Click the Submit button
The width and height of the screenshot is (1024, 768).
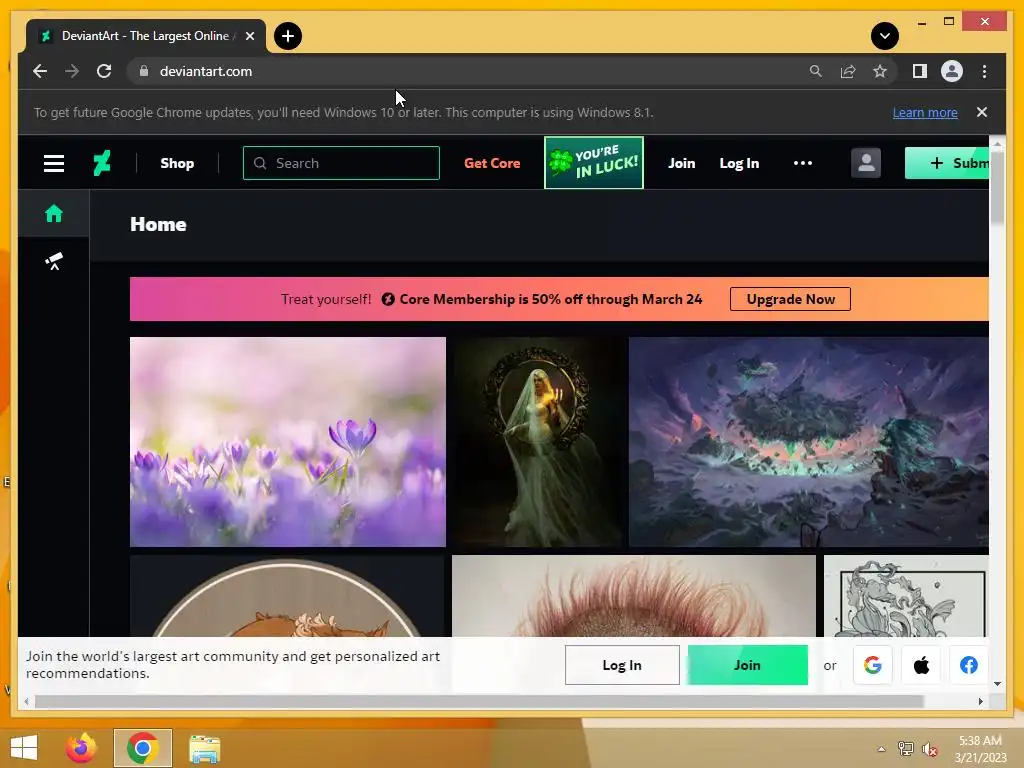point(947,163)
